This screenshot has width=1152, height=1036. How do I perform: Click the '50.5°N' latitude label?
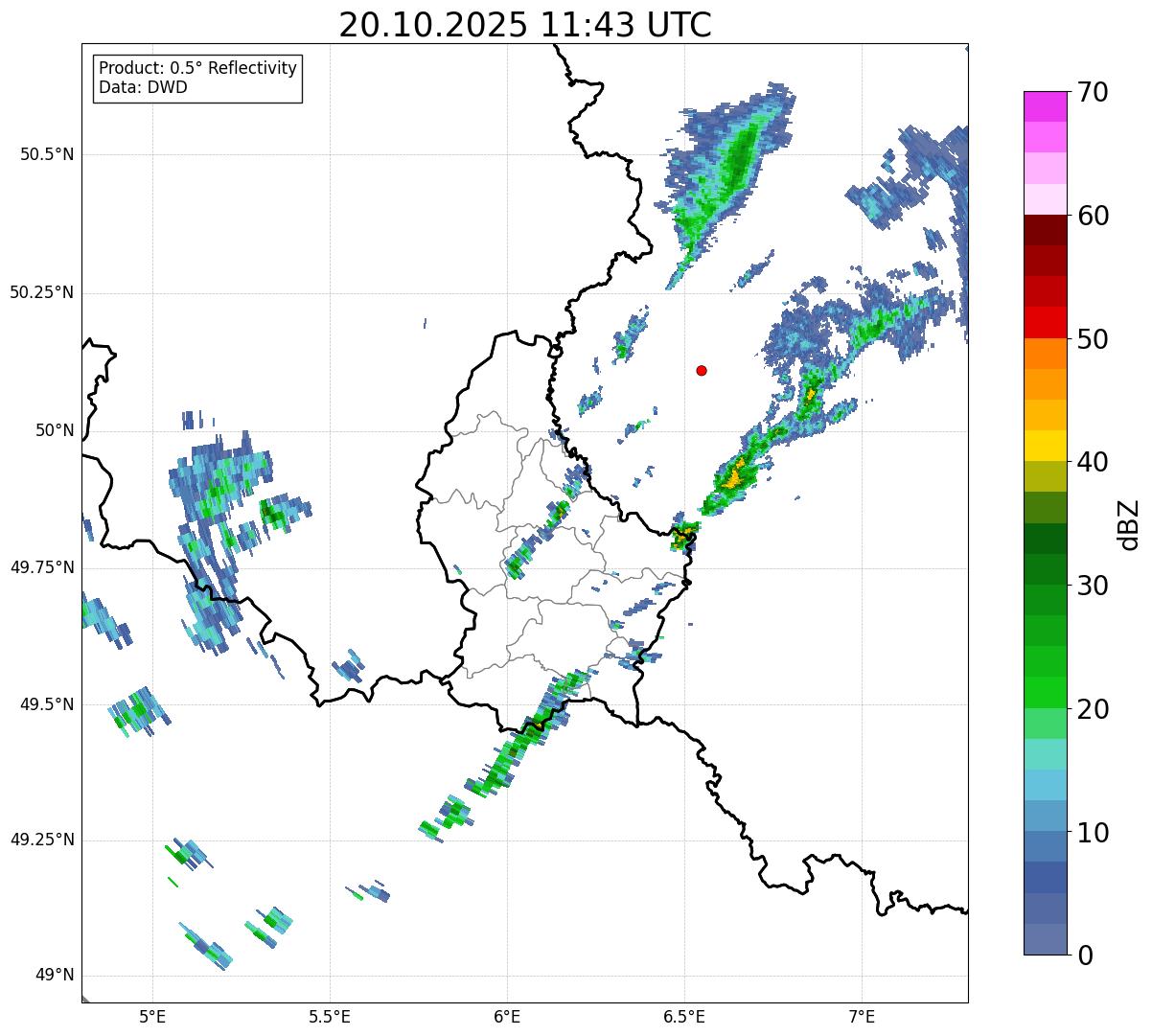tap(47, 154)
